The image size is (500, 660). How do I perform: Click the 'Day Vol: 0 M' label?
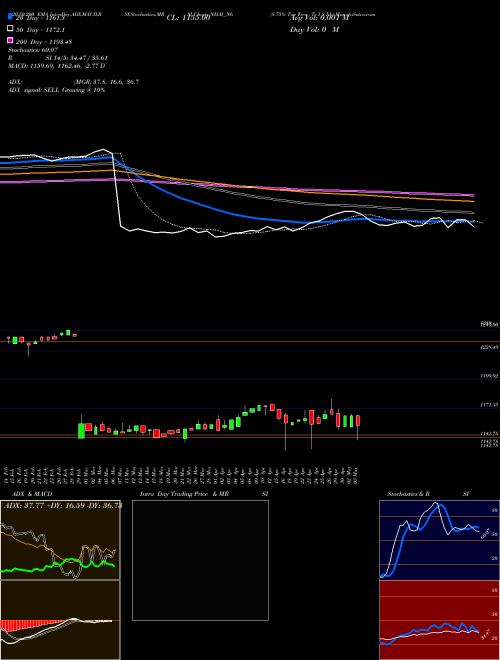point(314,30)
